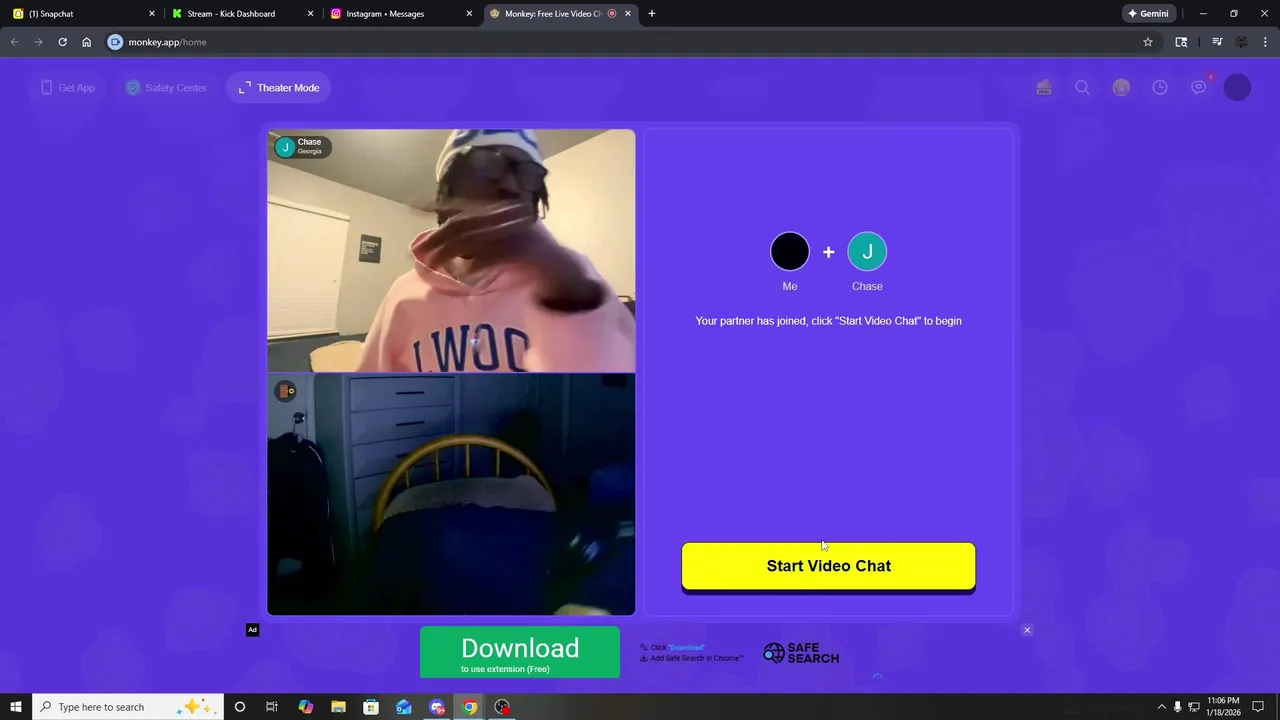This screenshot has height=720, width=1280.
Task: Open the history clock icon in header
Action: pos(1160,88)
